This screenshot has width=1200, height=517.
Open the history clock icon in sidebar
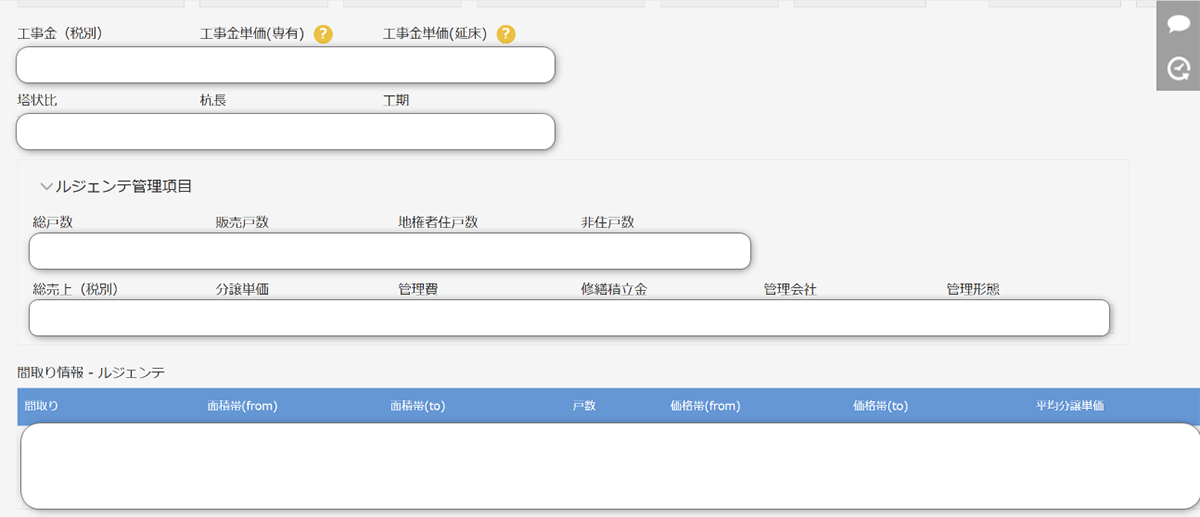click(x=1178, y=68)
